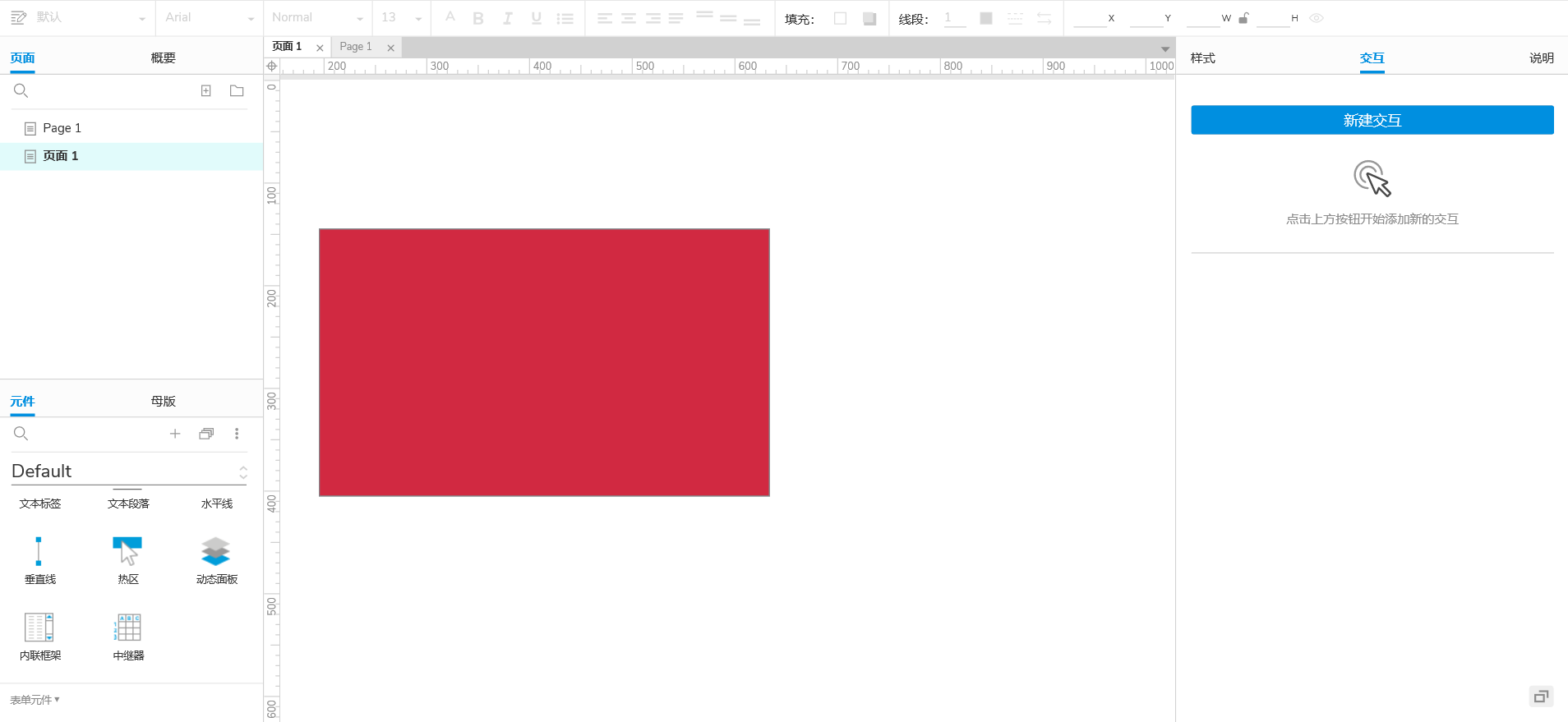Click the Y position input field
This screenshot has height=722, width=1568.
pyautogui.click(x=1146, y=18)
